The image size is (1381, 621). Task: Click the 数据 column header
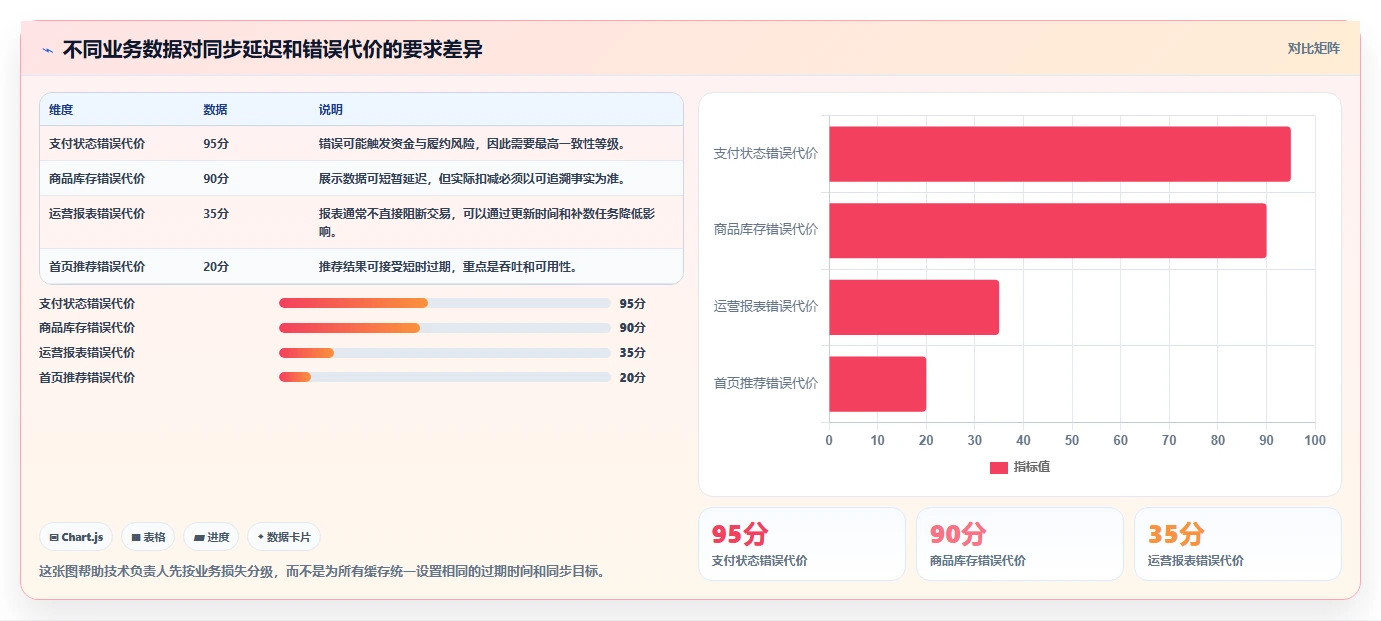click(x=215, y=110)
